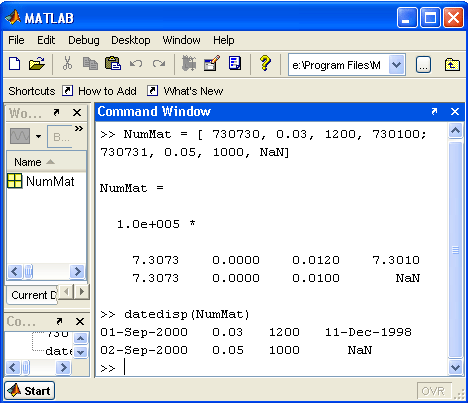The width and height of the screenshot is (468, 403).
Task: Click the Start button
Action: tap(30, 391)
